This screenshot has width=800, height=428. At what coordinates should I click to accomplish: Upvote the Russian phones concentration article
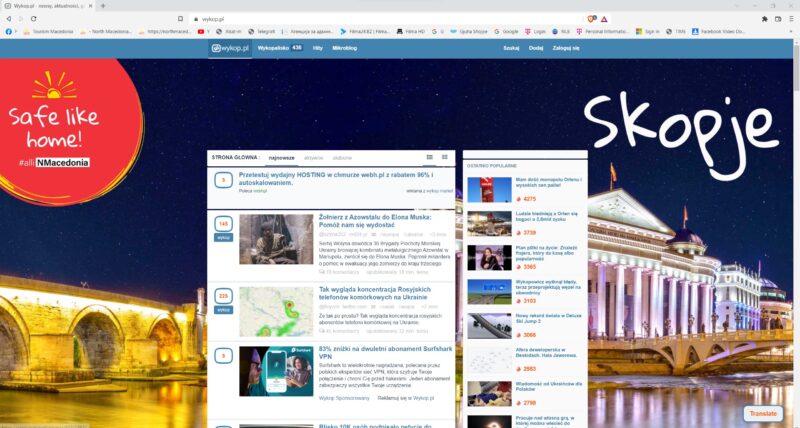pyautogui.click(x=223, y=309)
